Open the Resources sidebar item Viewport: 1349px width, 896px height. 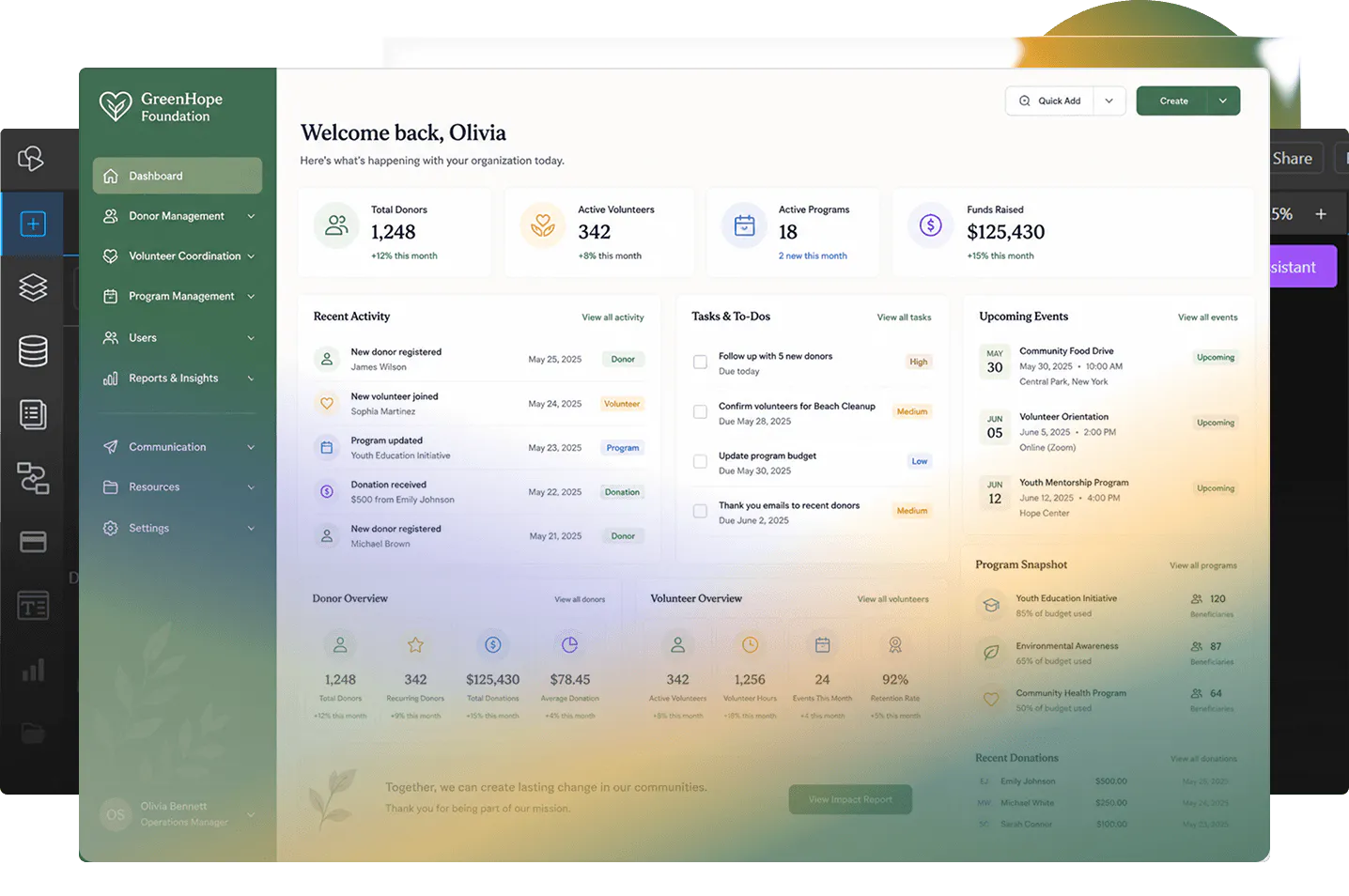178,487
